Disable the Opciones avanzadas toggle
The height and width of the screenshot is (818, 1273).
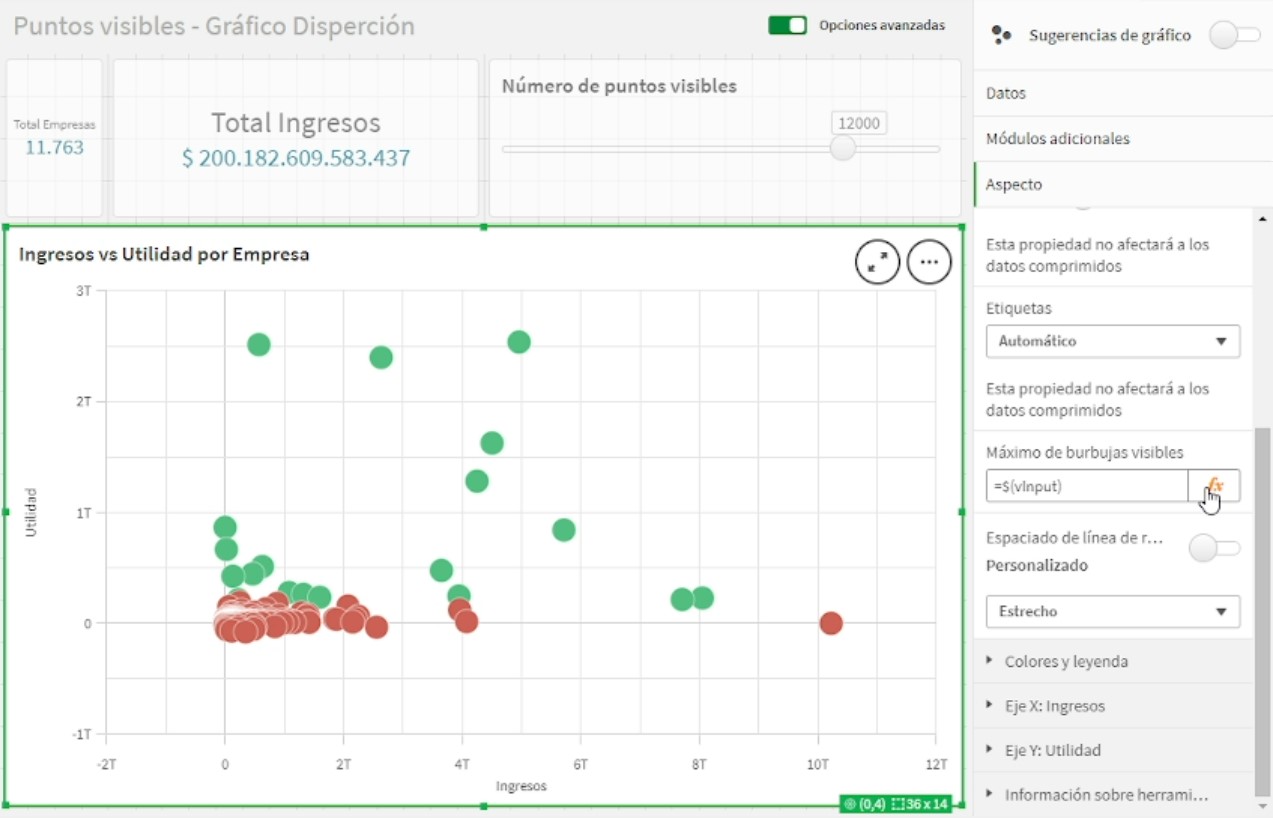point(787,24)
